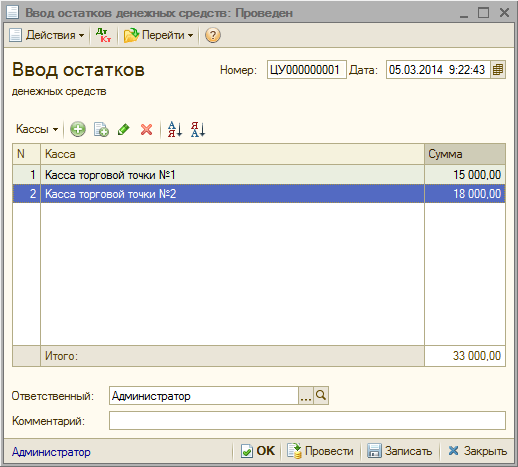Click the OK button
The height and width of the screenshot is (467, 518).
coord(258,451)
